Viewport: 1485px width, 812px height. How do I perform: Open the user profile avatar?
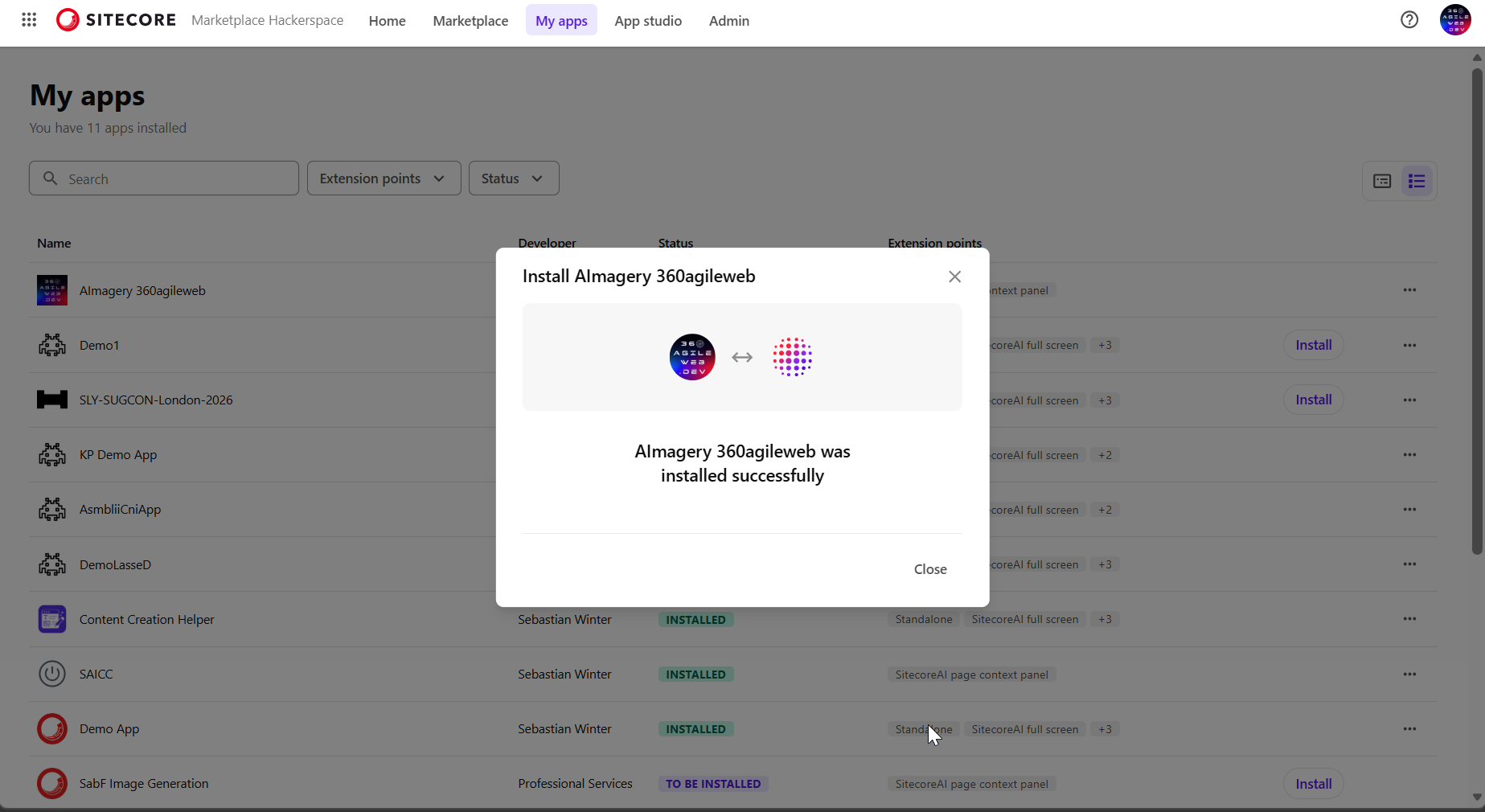tap(1454, 20)
